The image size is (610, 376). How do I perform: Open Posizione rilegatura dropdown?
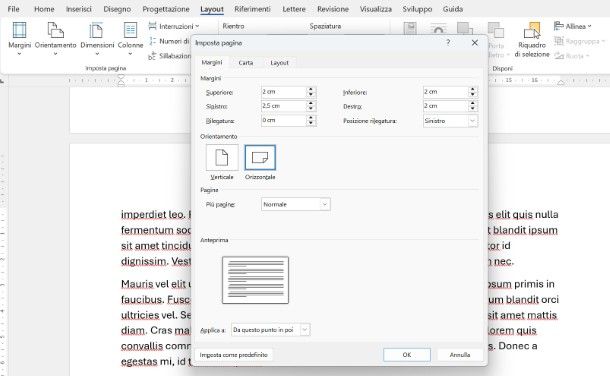point(450,121)
